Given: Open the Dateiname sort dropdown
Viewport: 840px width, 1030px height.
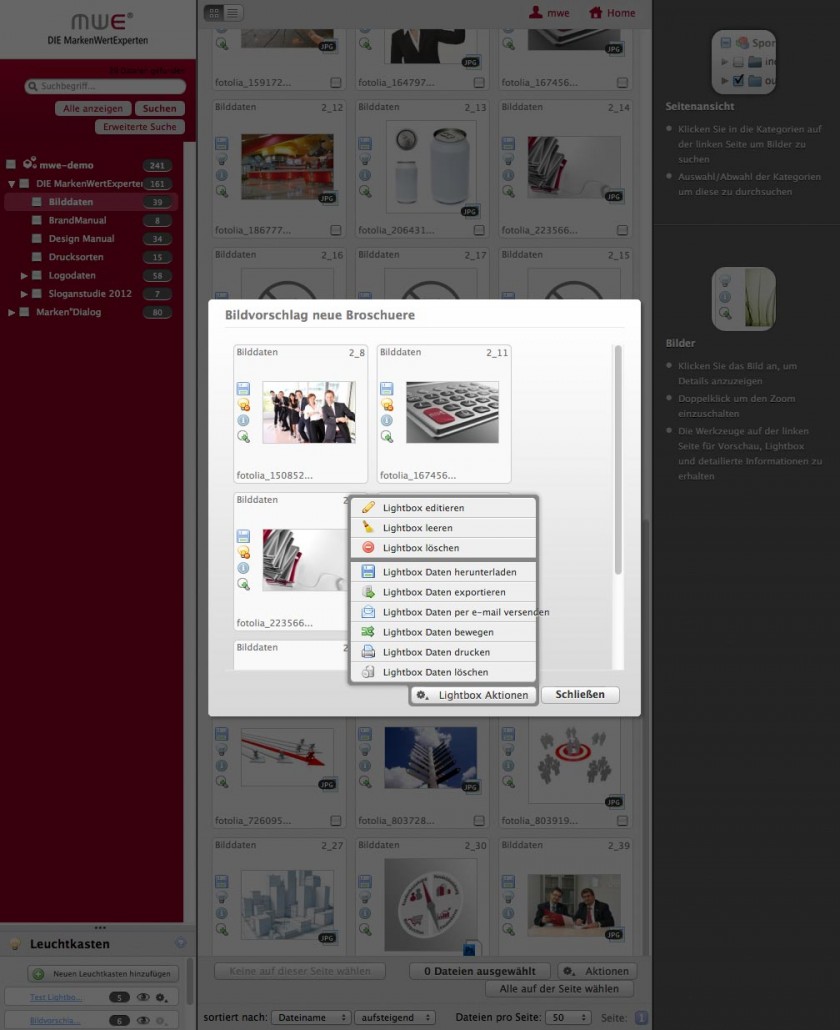Looking at the screenshot, I should [311, 1017].
